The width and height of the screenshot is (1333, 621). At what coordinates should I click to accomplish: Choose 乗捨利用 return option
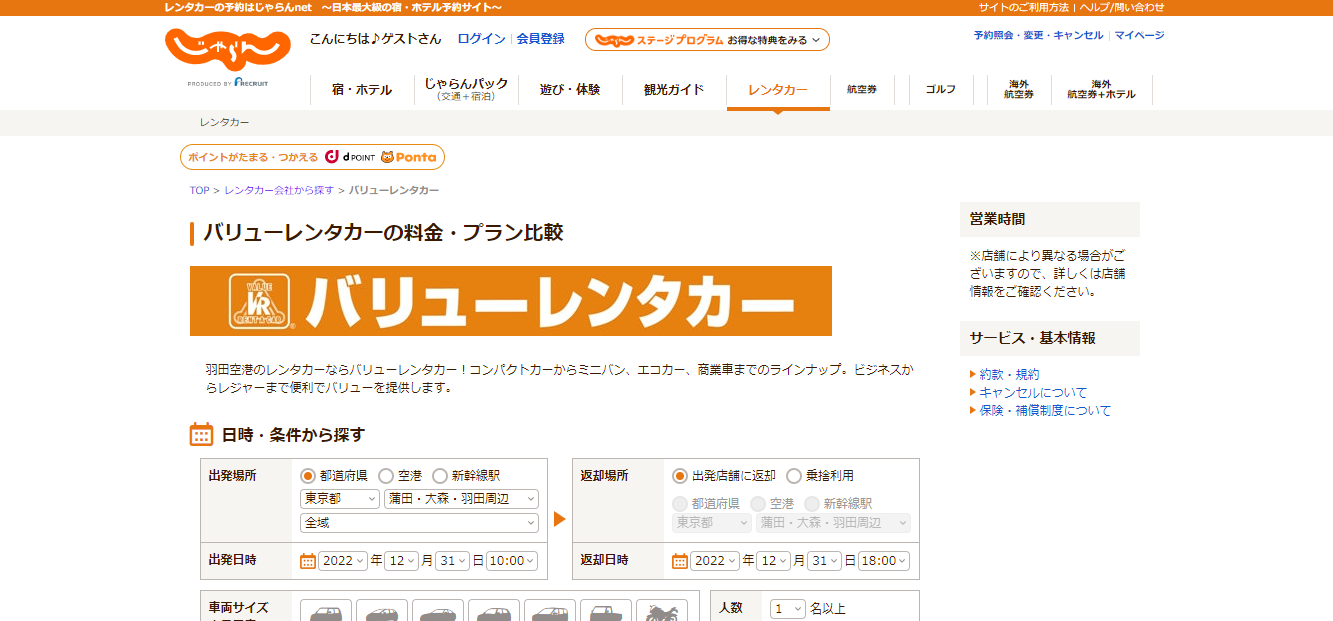(x=794, y=476)
